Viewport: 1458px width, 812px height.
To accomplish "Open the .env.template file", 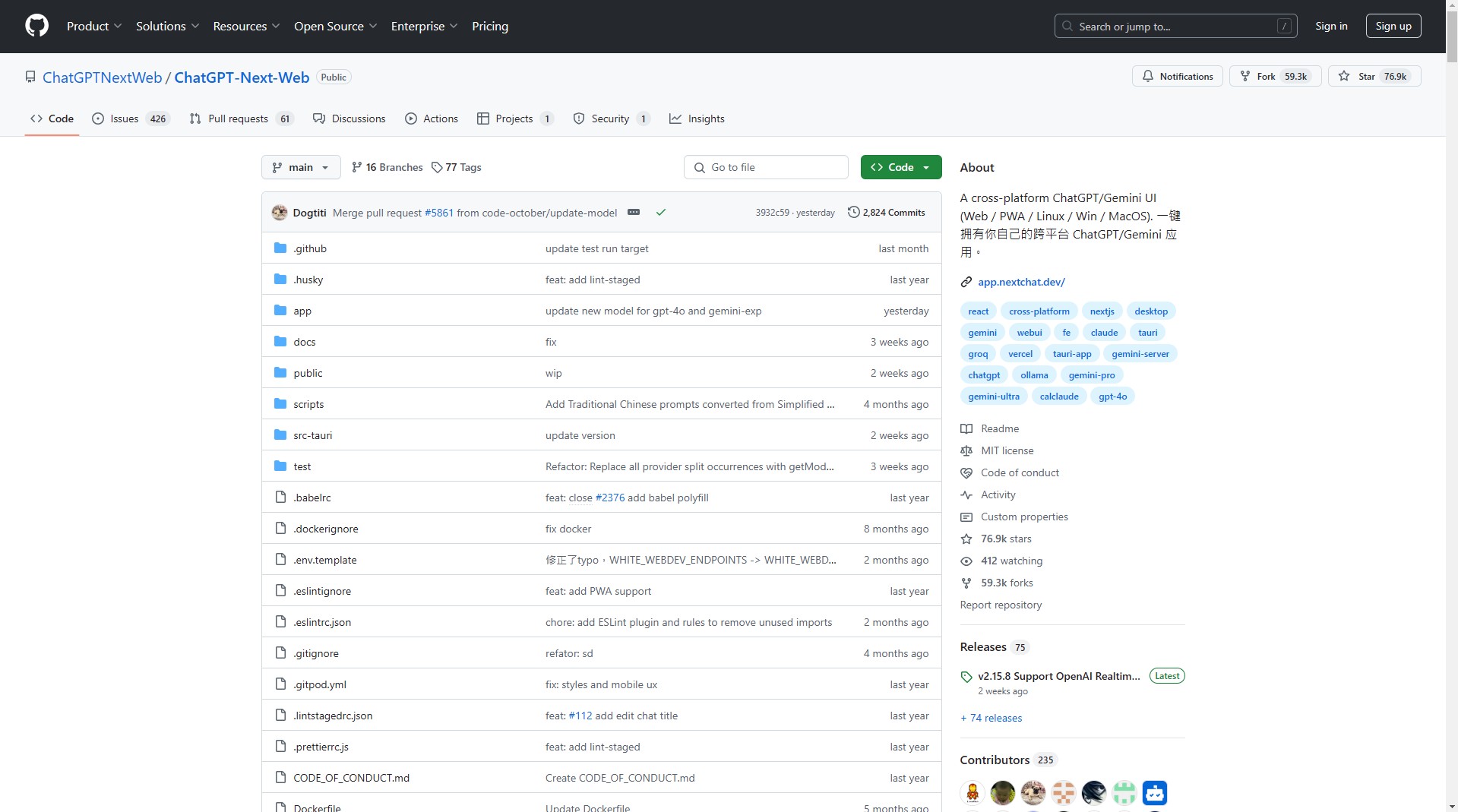I will (x=325, y=560).
